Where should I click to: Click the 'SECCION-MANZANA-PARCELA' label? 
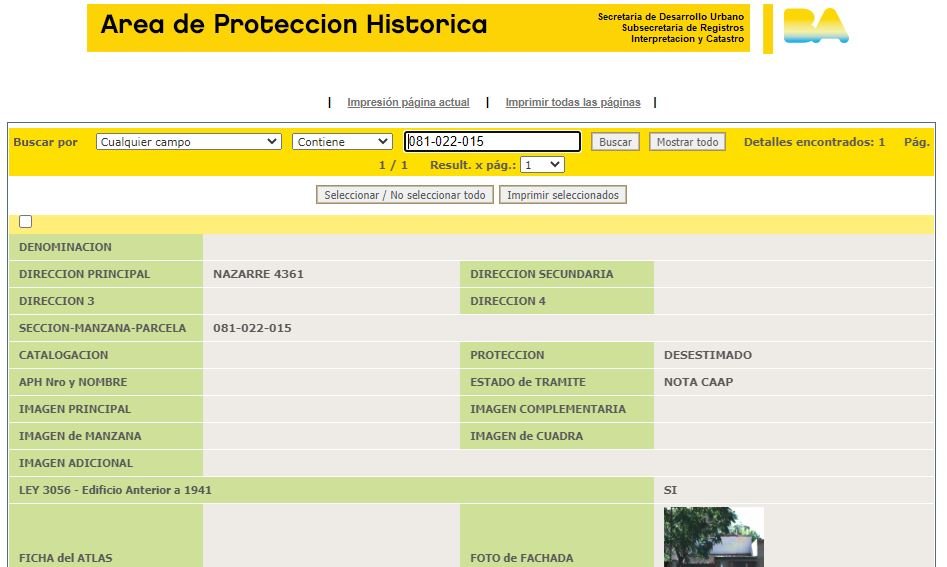pyautogui.click(x=103, y=328)
